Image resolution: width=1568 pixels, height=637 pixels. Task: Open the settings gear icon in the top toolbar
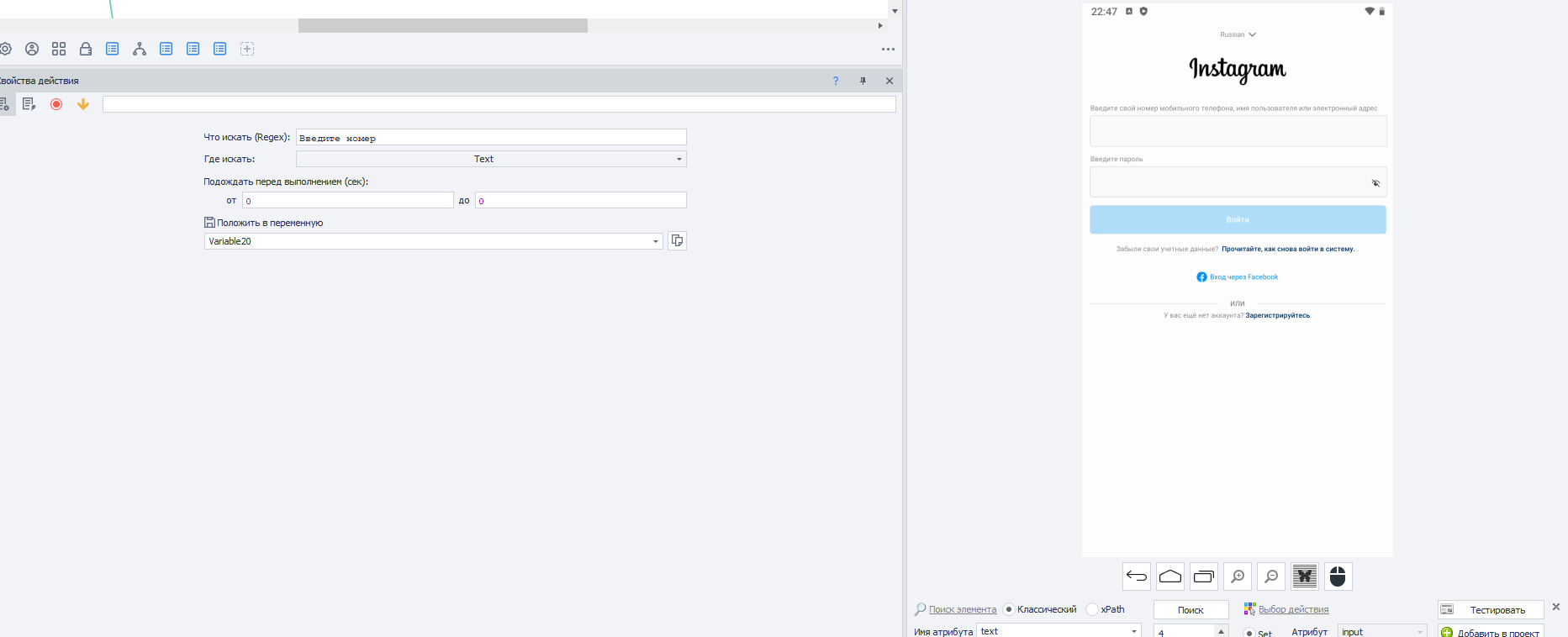tap(4, 49)
